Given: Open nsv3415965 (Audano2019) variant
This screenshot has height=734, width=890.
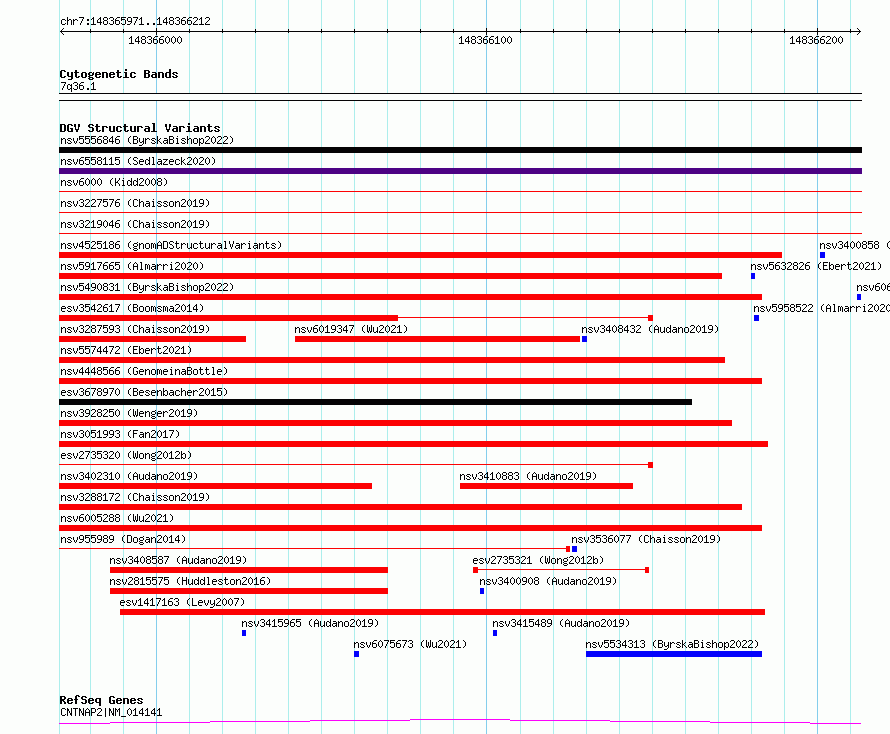Looking at the screenshot, I should 310,623.
